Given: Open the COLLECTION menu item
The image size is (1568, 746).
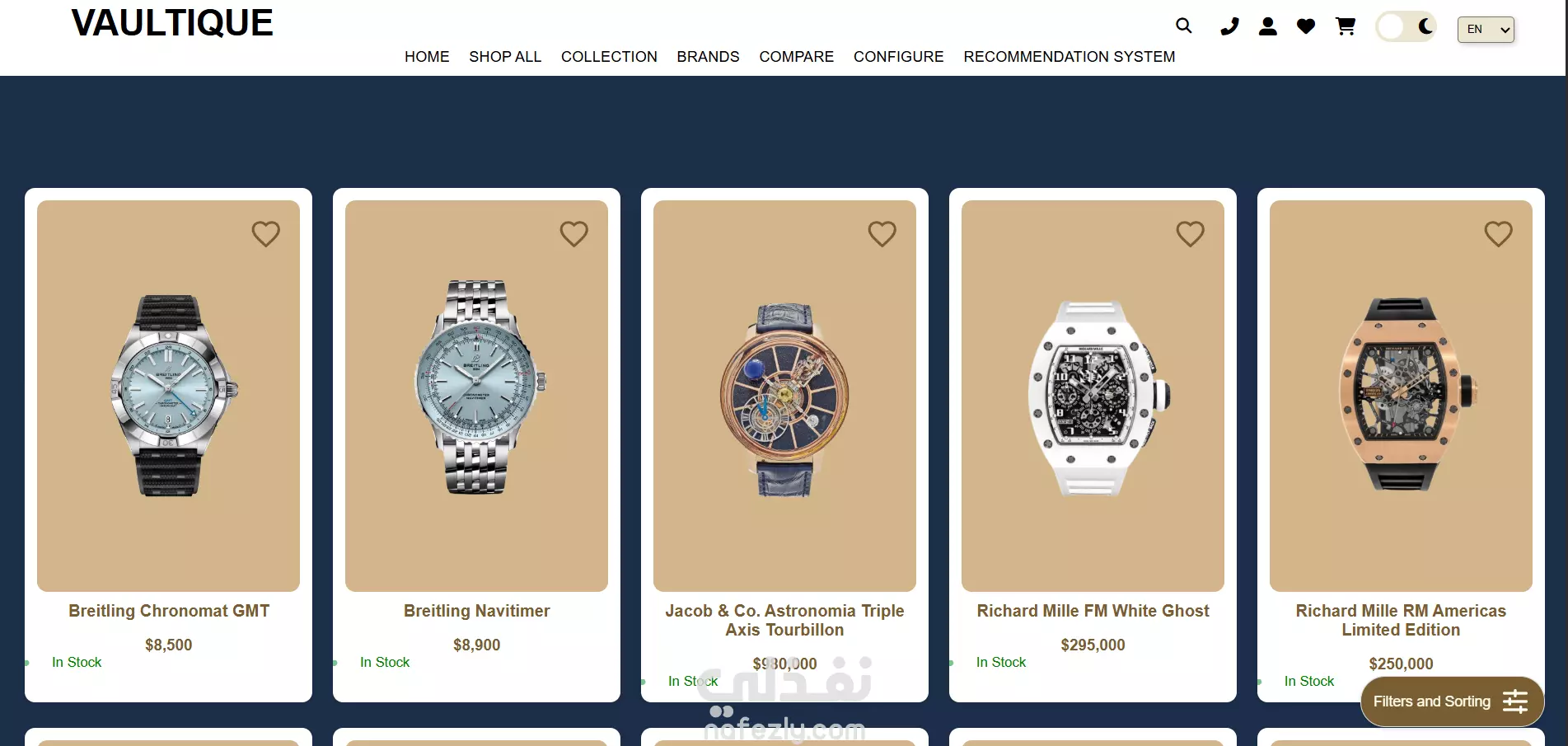Looking at the screenshot, I should [609, 57].
